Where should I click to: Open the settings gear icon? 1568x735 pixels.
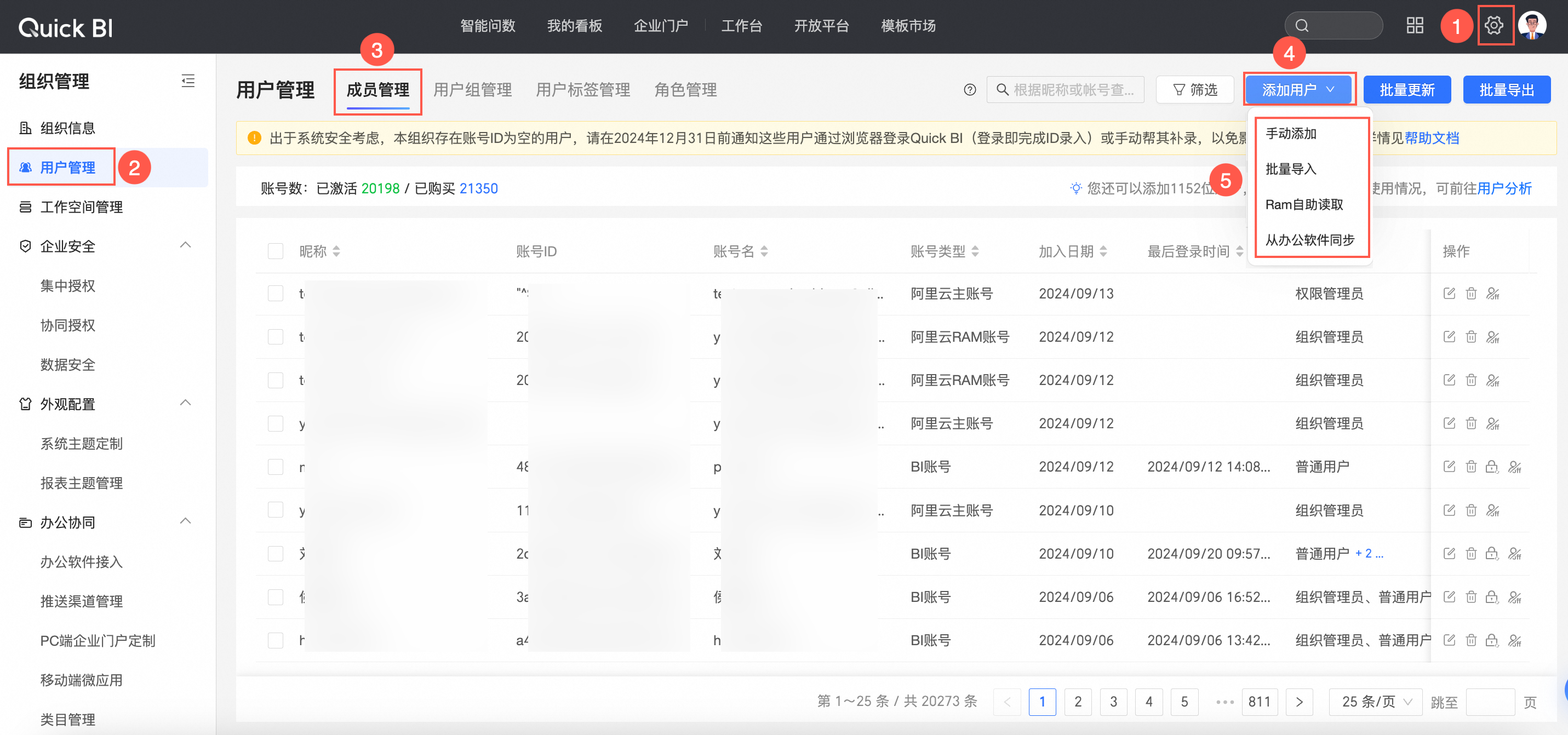point(1493,26)
